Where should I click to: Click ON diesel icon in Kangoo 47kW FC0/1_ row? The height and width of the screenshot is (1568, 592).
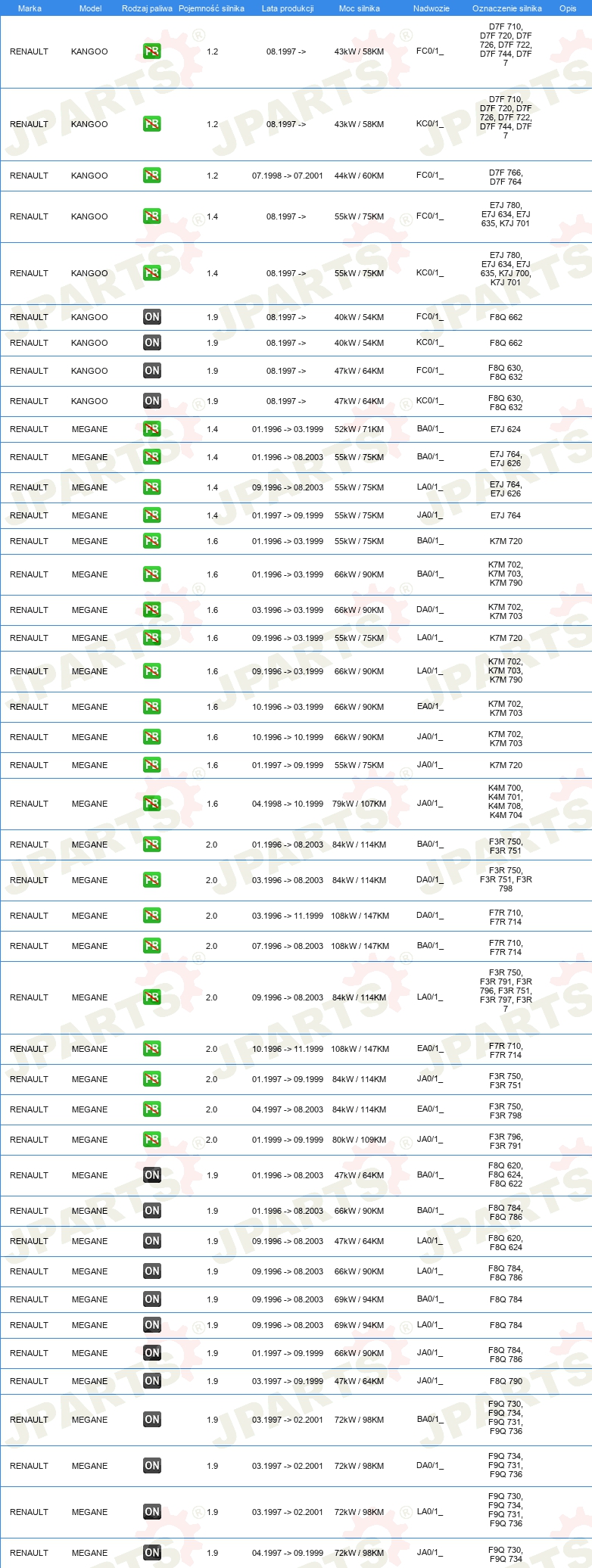(x=151, y=371)
